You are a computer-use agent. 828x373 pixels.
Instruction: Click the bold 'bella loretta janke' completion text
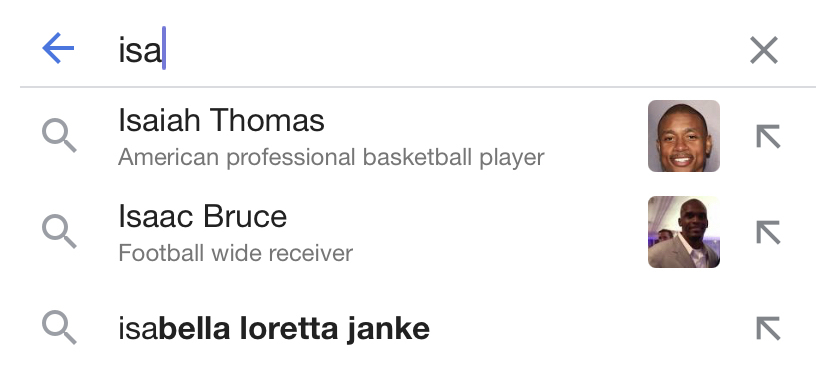[x=294, y=329]
